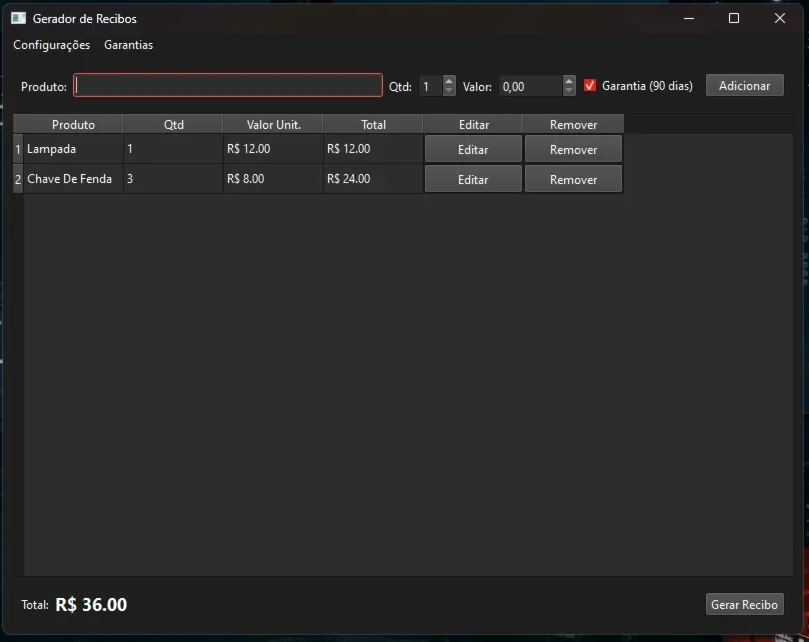This screenshot has width=809, height=642.
Task: Increase Valor with the up arrow
Action: coord(569,81)
